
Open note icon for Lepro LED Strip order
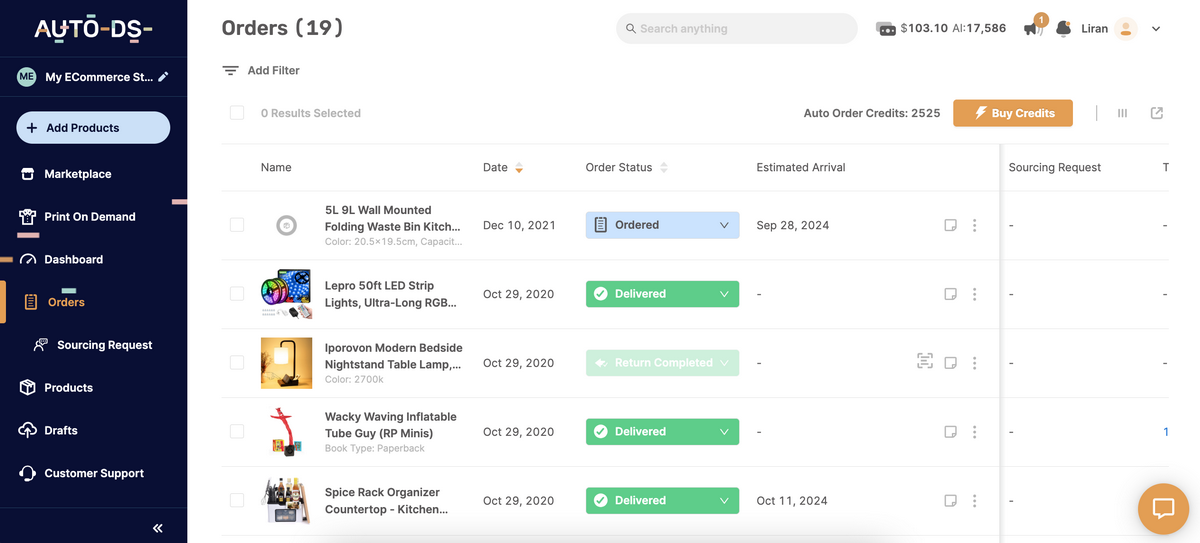coord(950,294)
